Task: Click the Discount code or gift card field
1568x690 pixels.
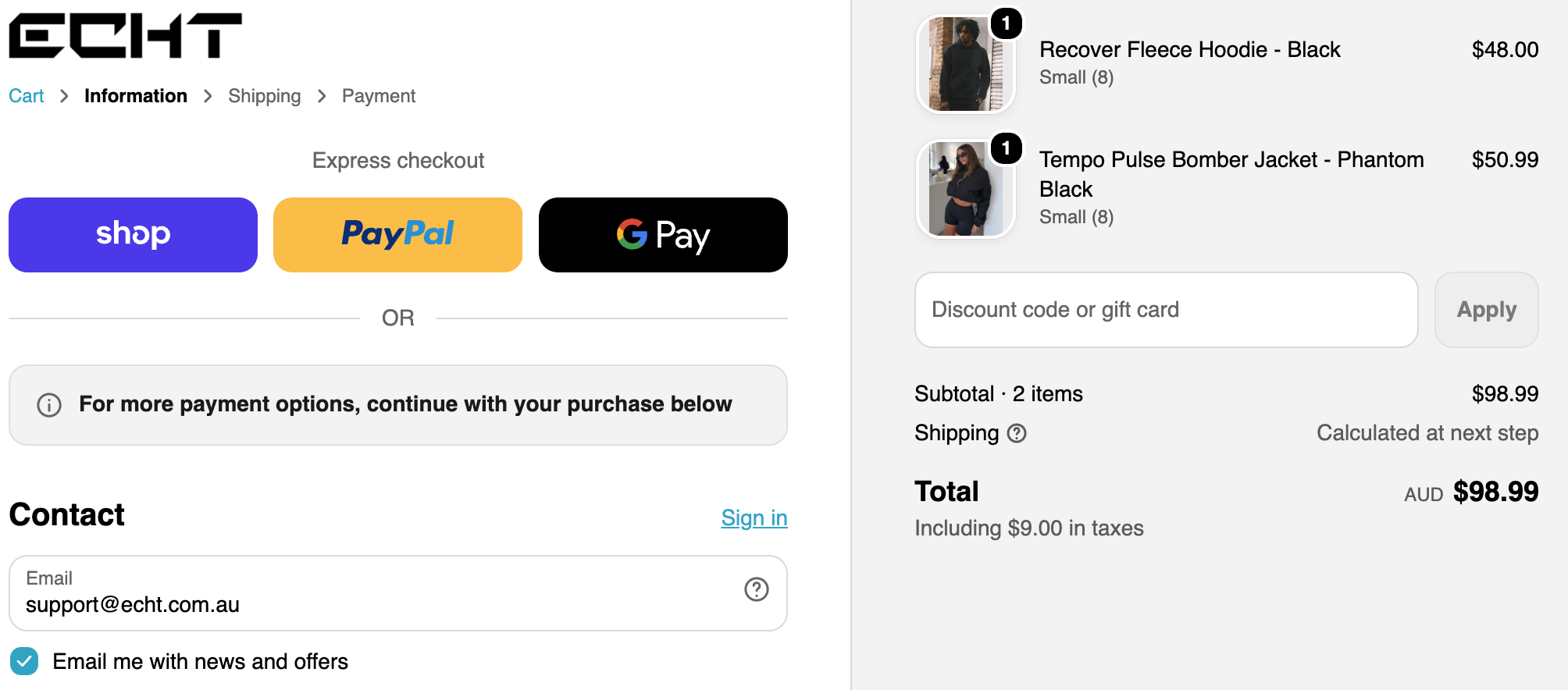Action: tap(1166, 310)
